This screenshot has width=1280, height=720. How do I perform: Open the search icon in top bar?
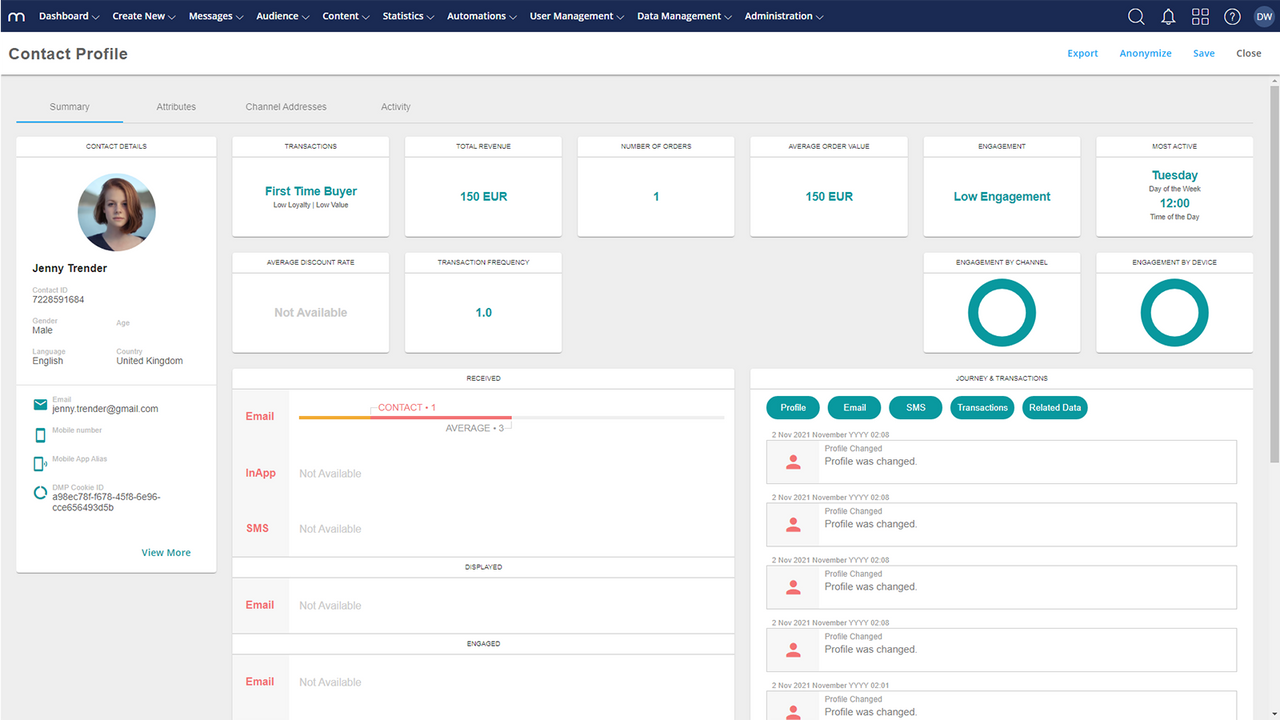[1135, 16]
